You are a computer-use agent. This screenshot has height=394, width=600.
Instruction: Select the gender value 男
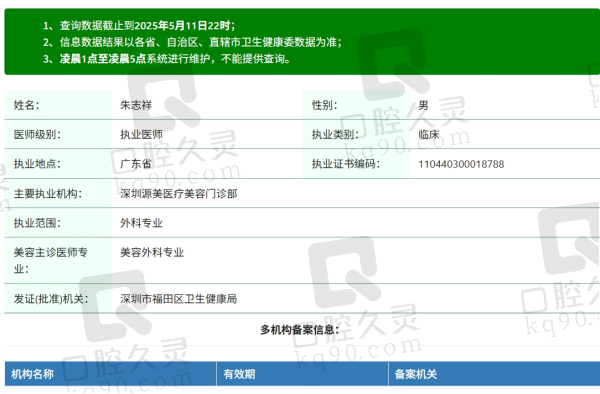click(x=423, y=105)
